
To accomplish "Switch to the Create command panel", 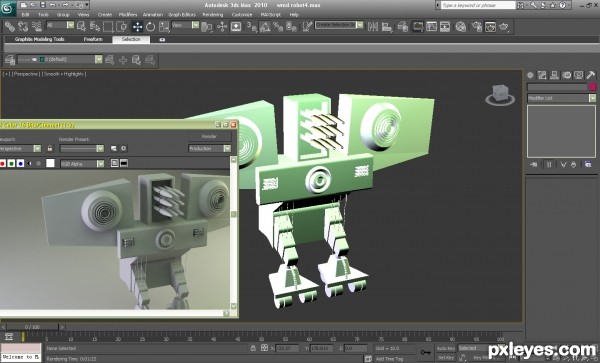I will 530,75.
